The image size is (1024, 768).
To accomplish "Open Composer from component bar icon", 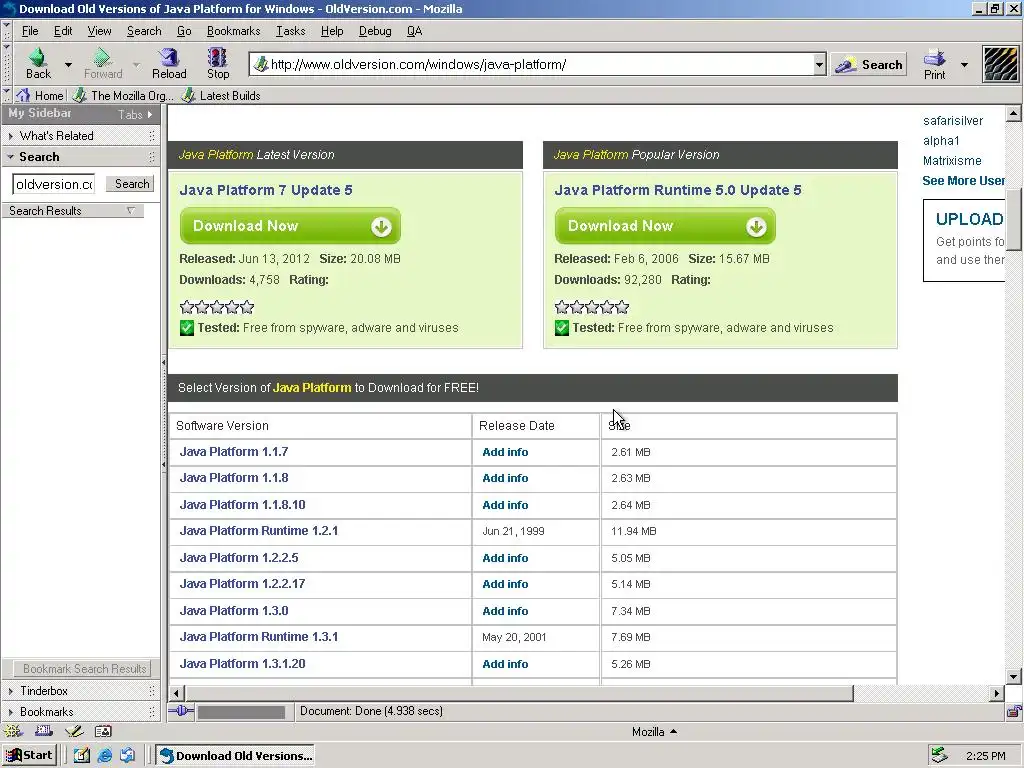I will pos(74,731).
